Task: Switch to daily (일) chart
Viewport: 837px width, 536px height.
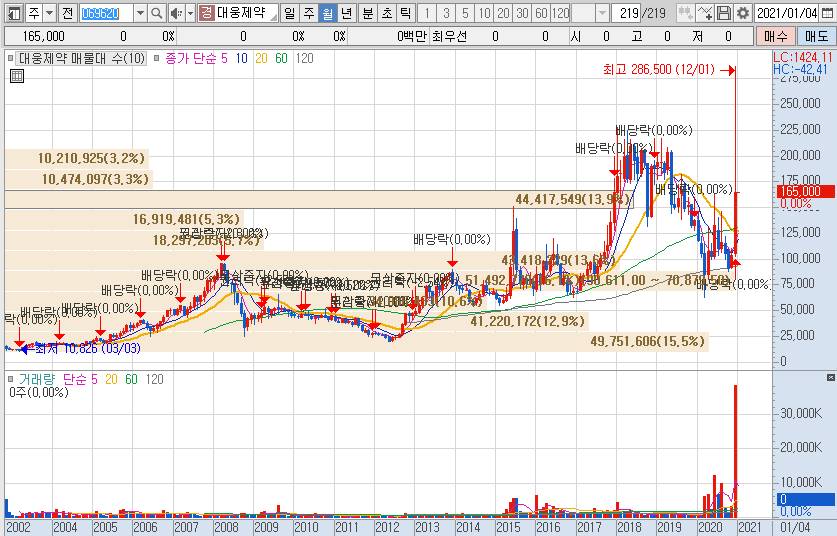Action: click(x=289, y=13)
